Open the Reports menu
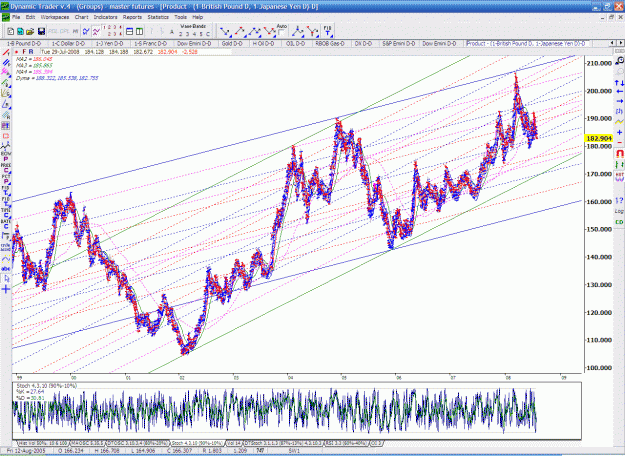The height and width of the screenshot is (456, 625). 132,17
